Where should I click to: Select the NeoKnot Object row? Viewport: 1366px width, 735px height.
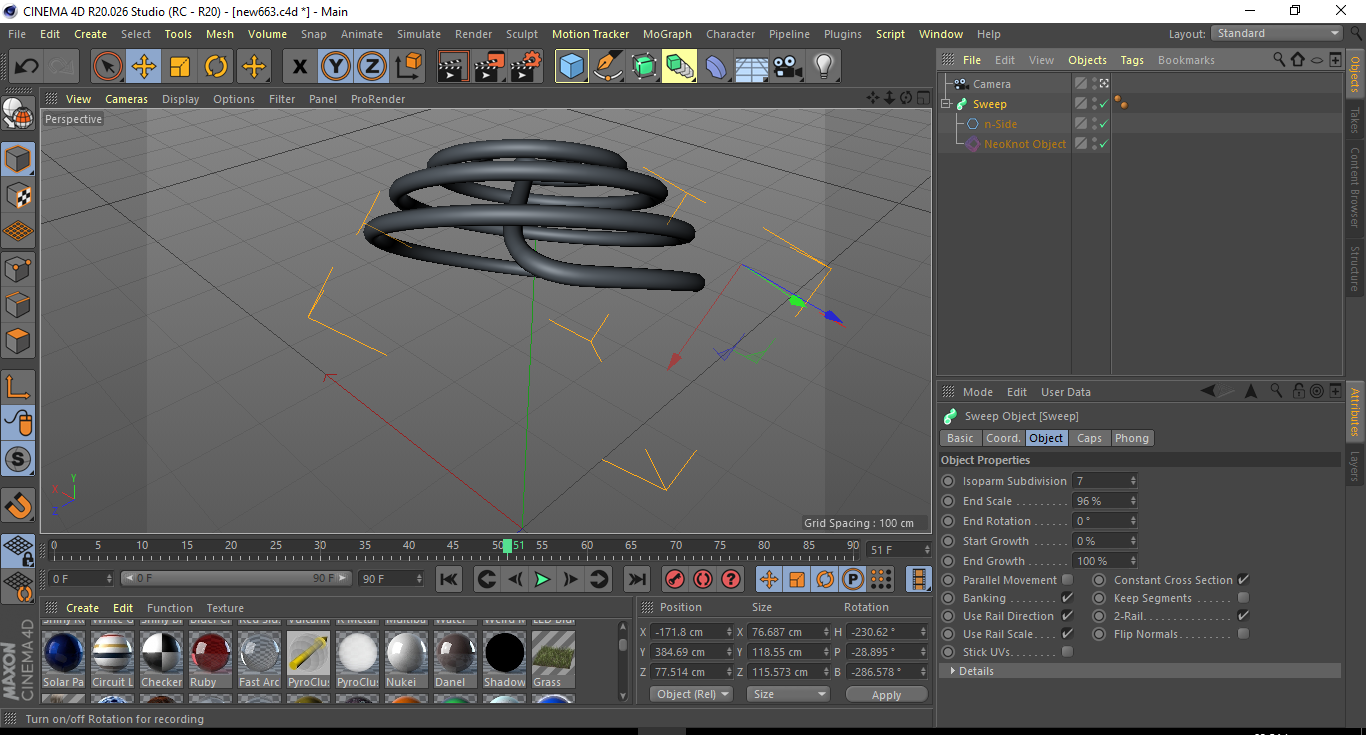click(1025, 144)
